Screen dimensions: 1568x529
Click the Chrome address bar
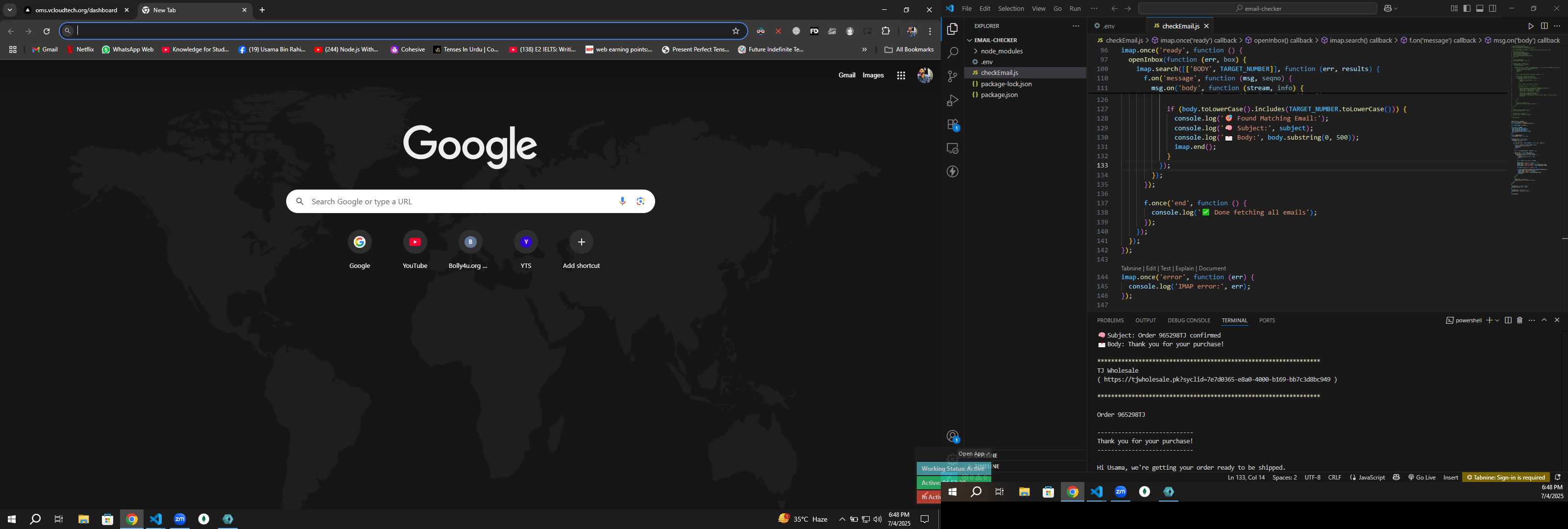click(402, 31)
